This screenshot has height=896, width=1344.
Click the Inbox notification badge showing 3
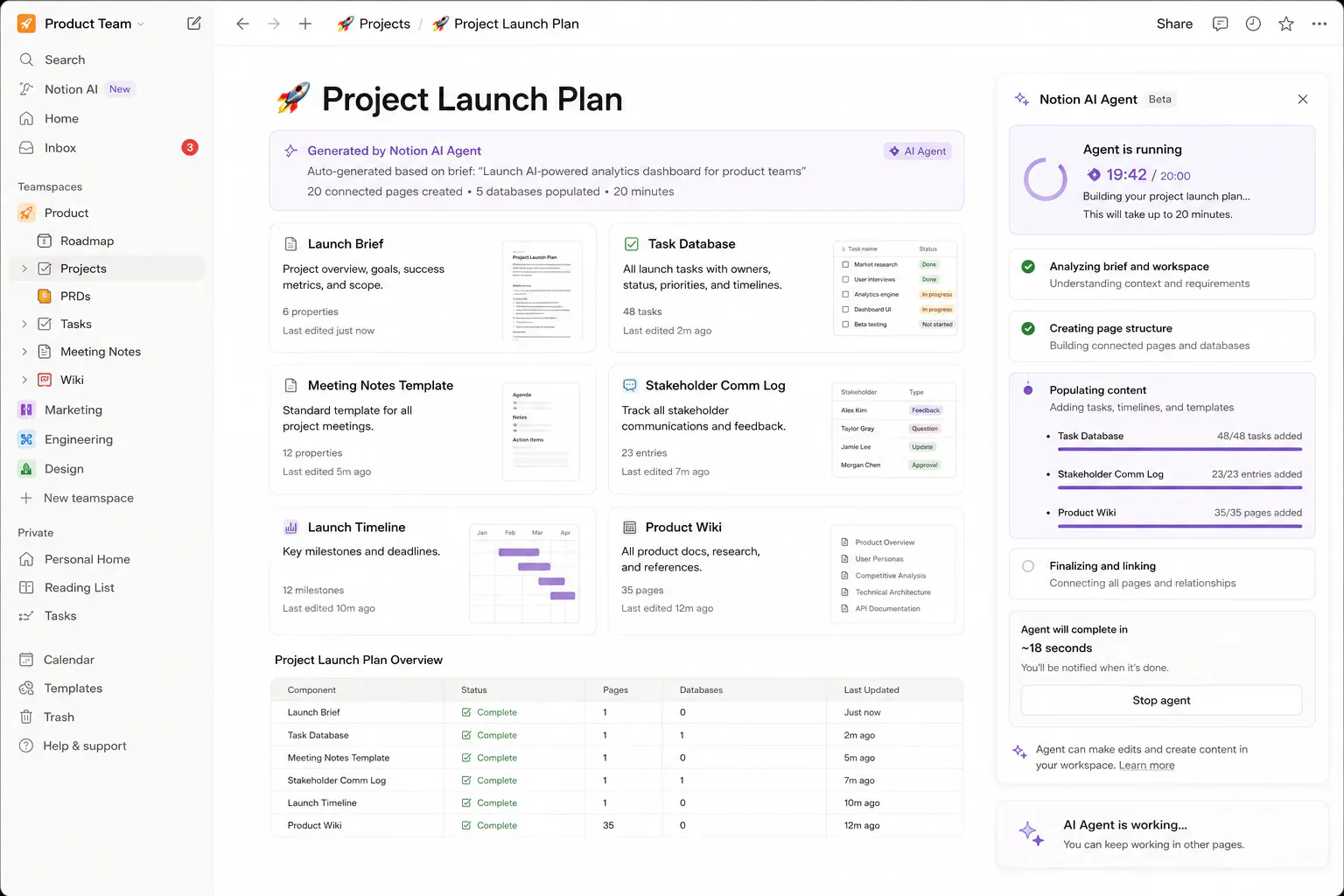[190, 148]
